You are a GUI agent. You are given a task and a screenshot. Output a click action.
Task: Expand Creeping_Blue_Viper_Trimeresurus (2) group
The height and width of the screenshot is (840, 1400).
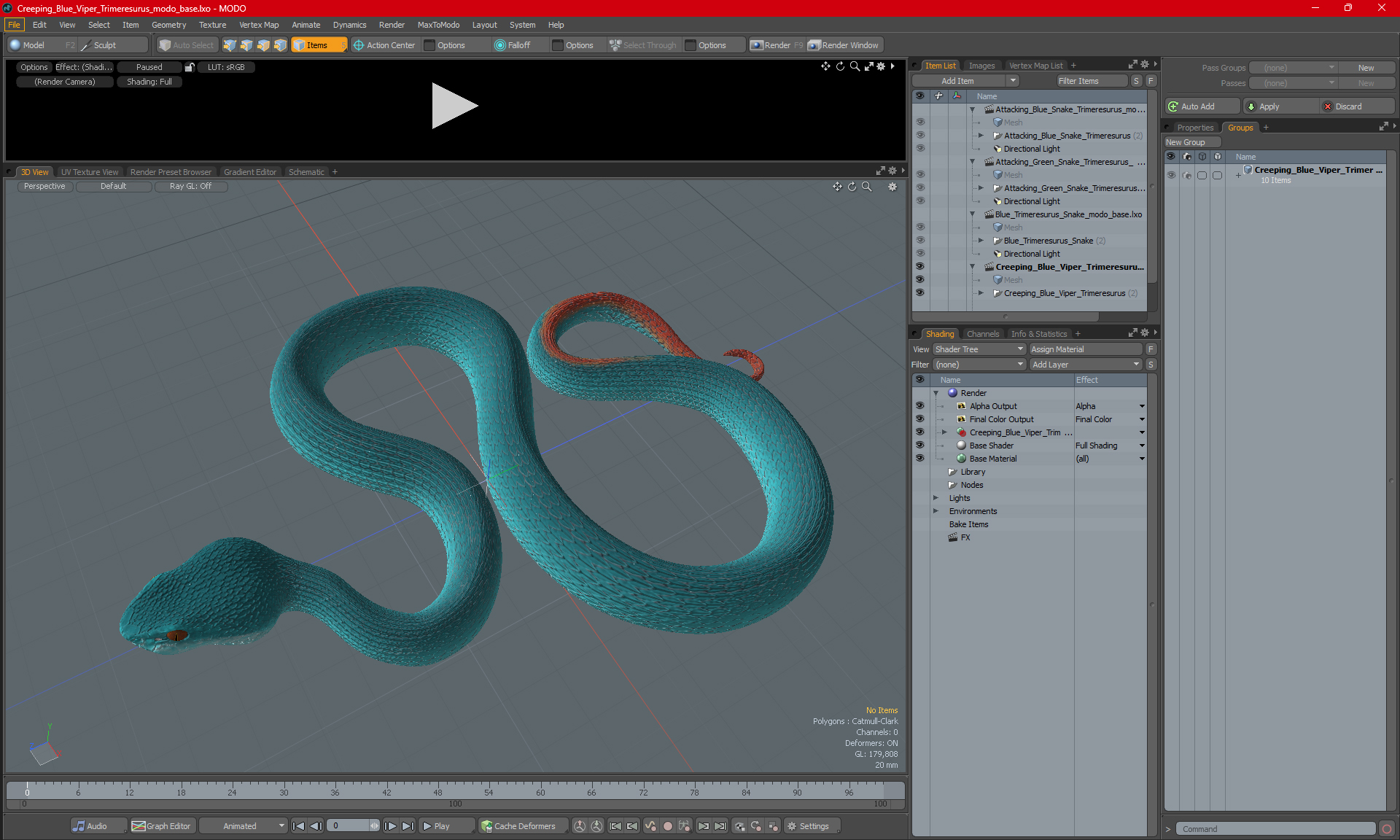[981, 293]
